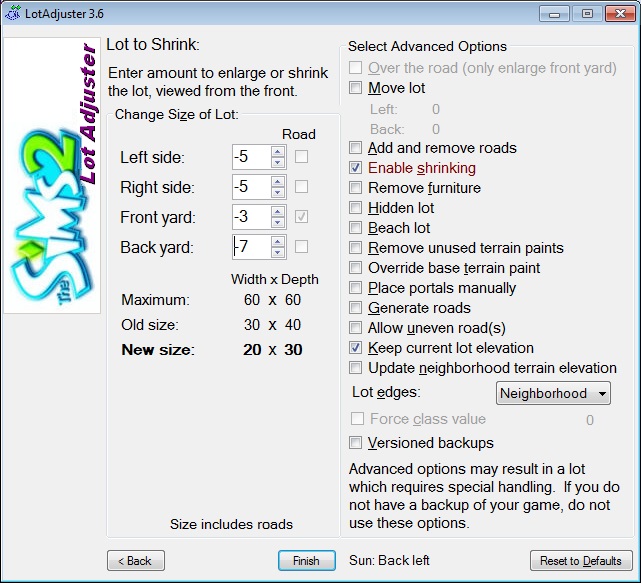Enable the Hidden lot checkbox

[355, 208]
